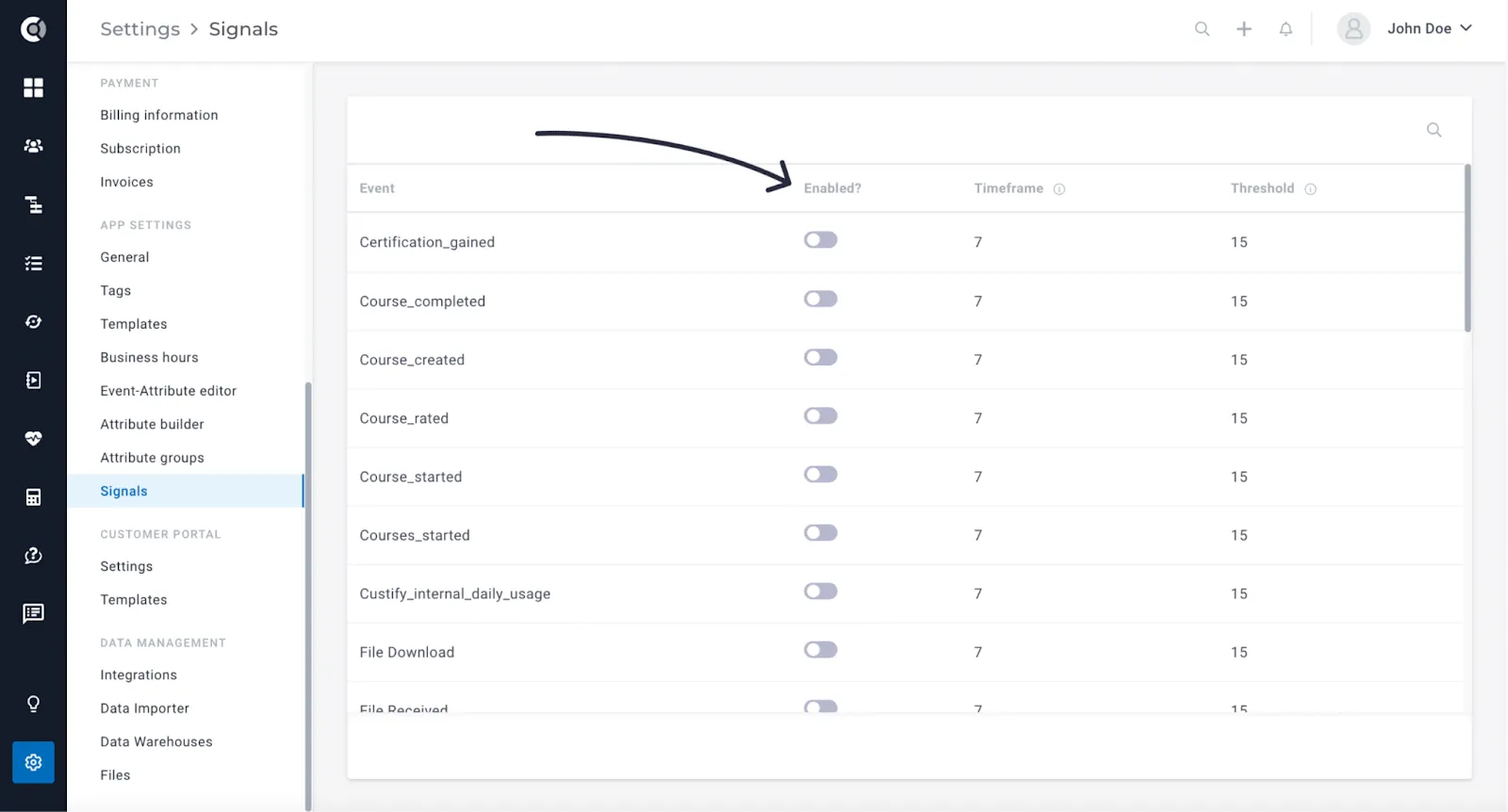The height and width of the screenshot is (812, 1508).
Task: Open the dashboard grid icon in sidebar
Action: click(33, 88)
